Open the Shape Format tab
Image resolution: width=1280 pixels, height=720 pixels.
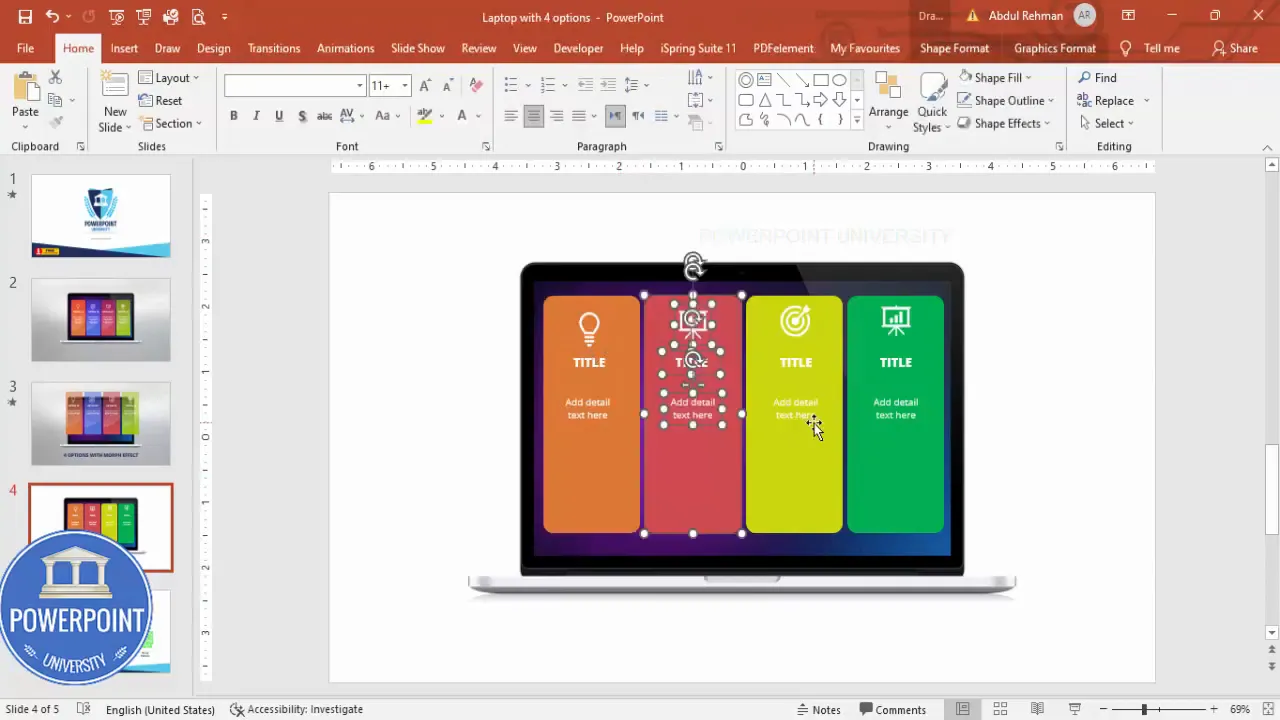click(954, 48)
